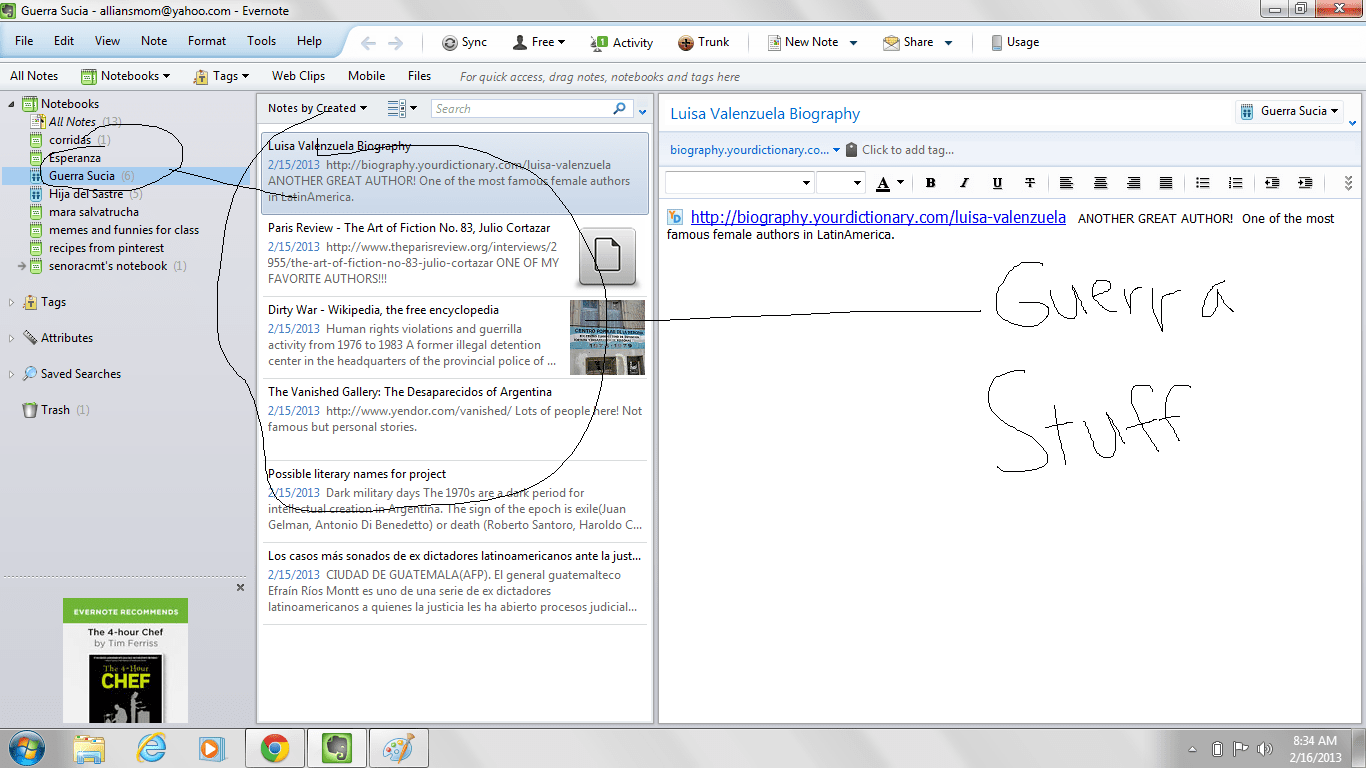Open 'The Vanished Gallery: The Desaparecidos of Argentina' note
The image size is (1366, 768).
point(455,420)
